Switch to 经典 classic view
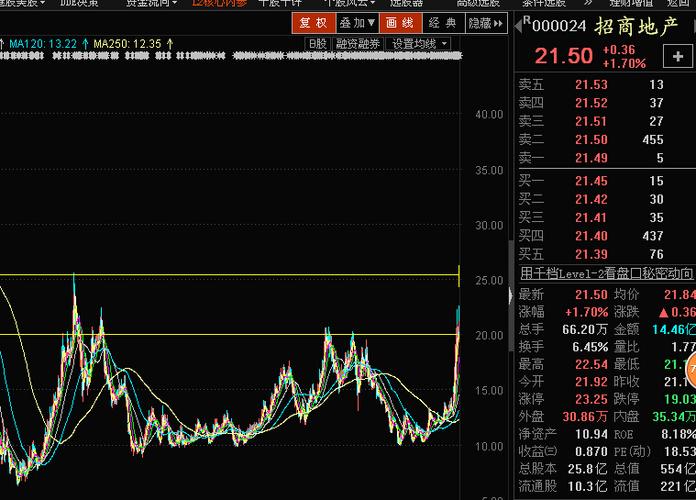 [441, 23]
